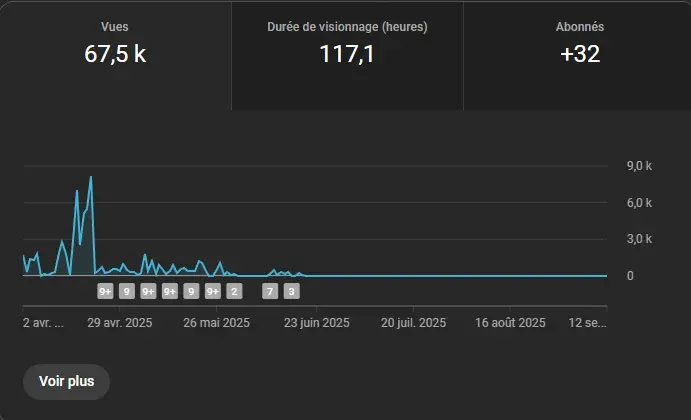Screen dimensions: 691x420
Task: Click the Voir plus button
Action: coord(66,381)
